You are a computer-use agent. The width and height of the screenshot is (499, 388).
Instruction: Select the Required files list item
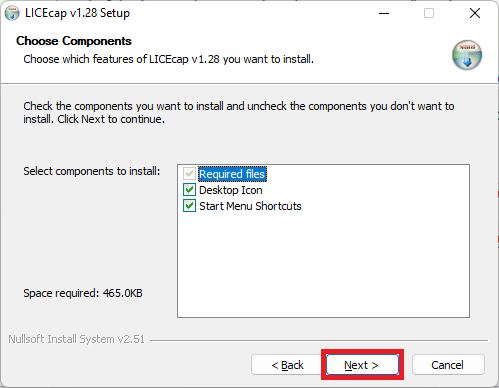232,174
